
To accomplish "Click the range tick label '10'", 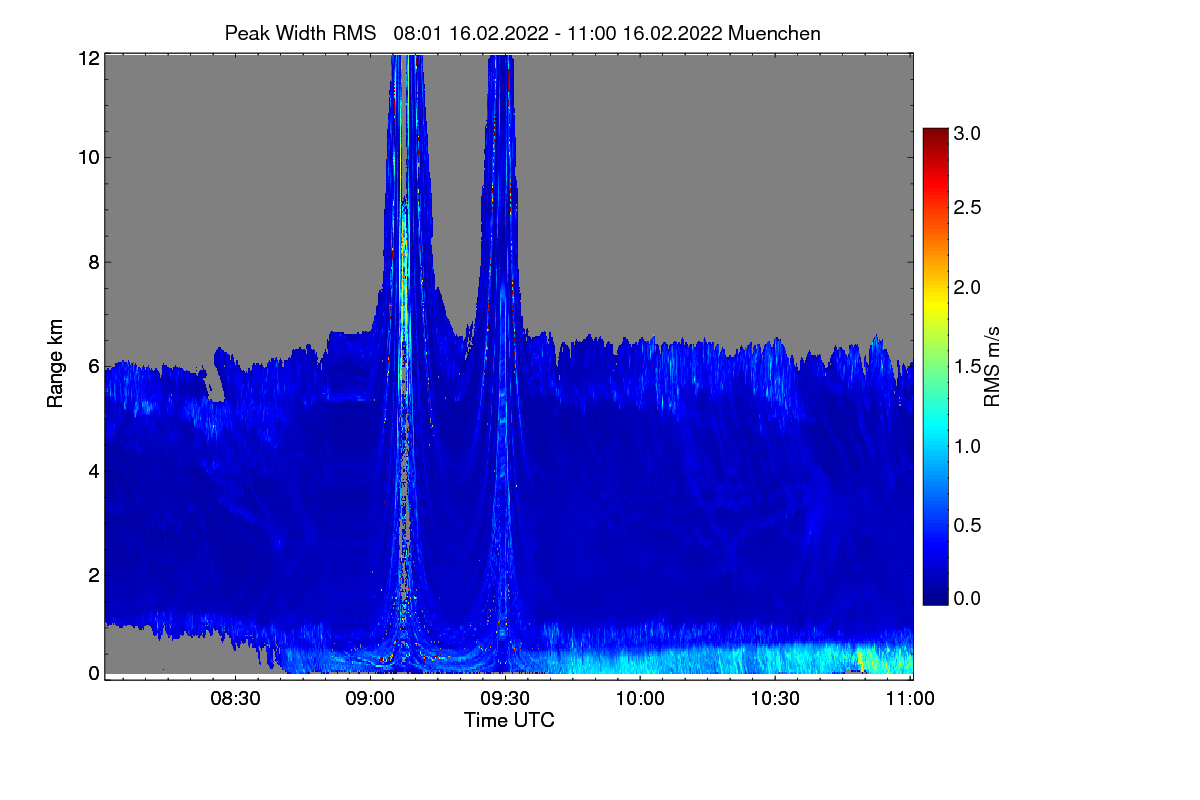I will (88, 158).
